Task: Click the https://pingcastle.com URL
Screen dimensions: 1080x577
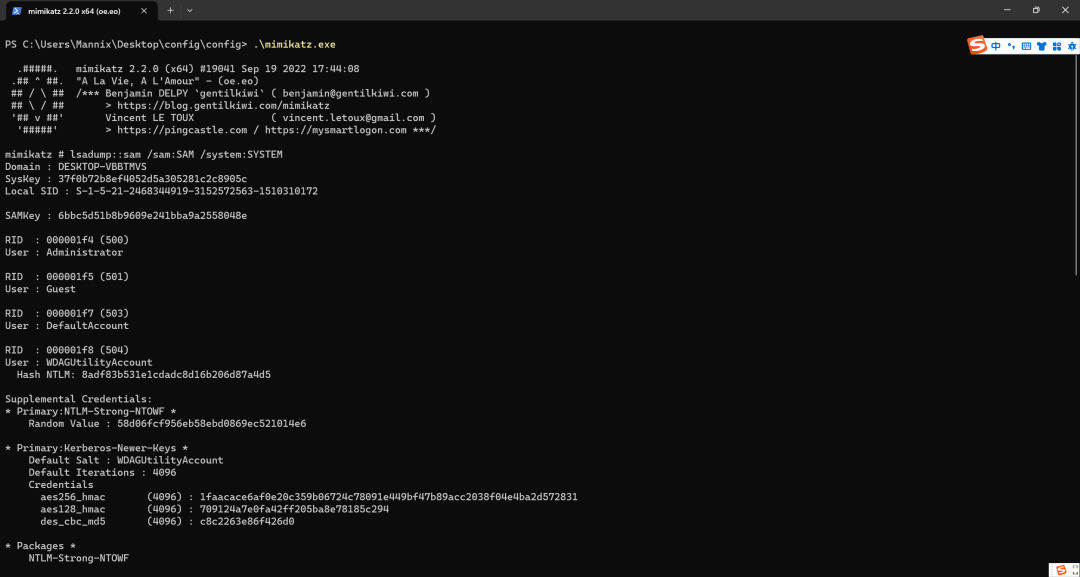Action: [x=182, y=130]
